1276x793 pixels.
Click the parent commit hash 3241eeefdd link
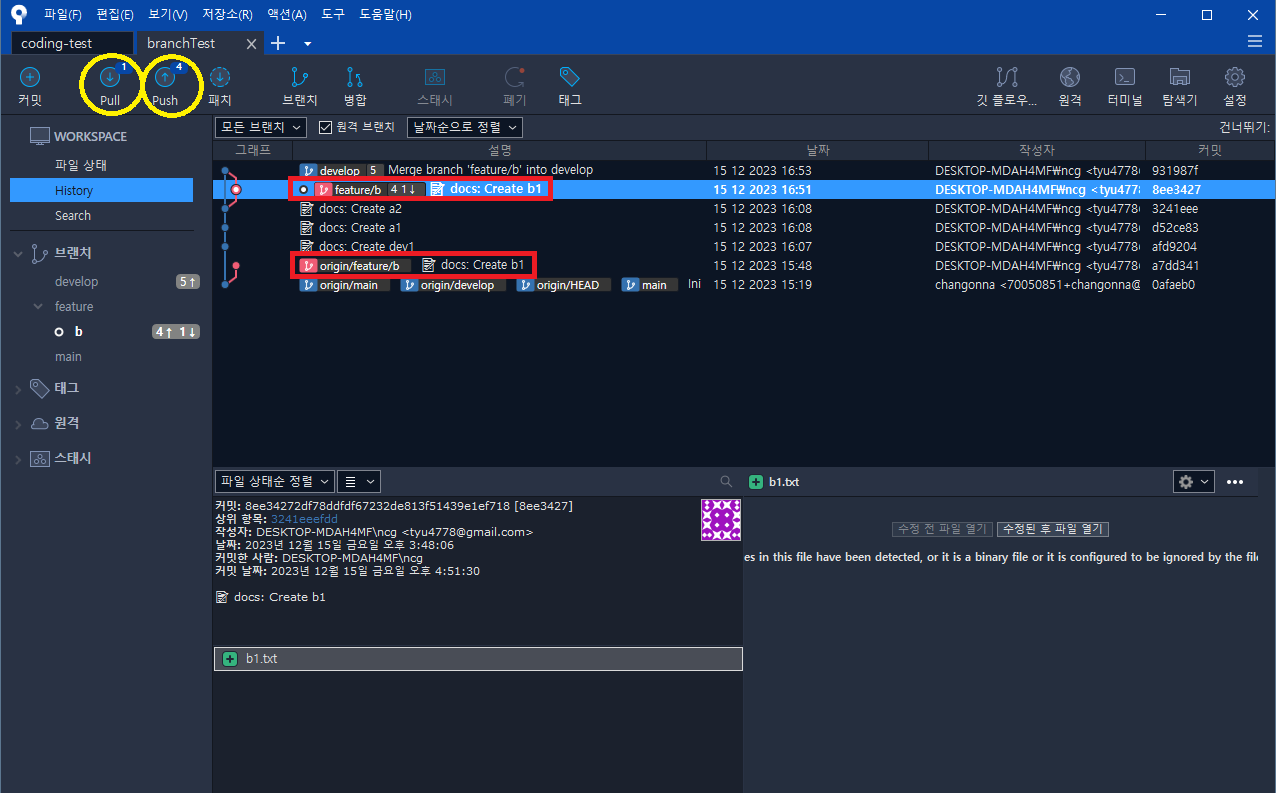coord(303,518)
